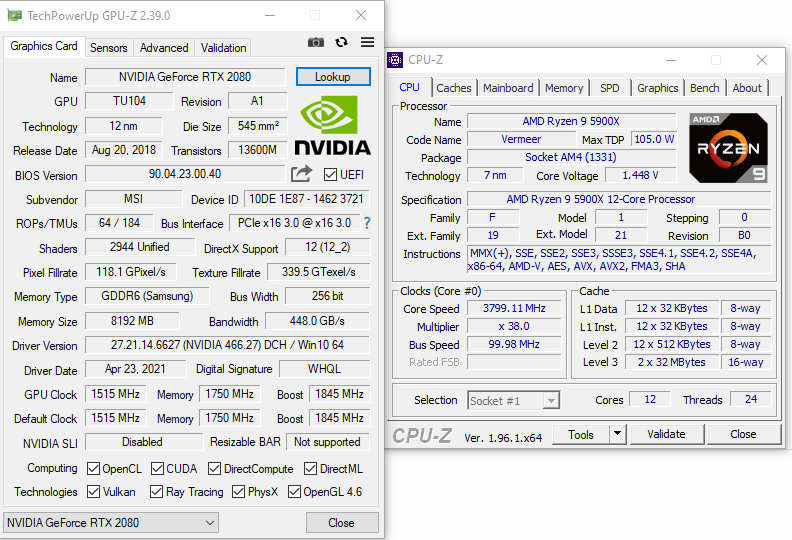Toggle the OpenCL checkbox
Image resolution: width=792 pixels, height=540 pixels.
(93, 469)
